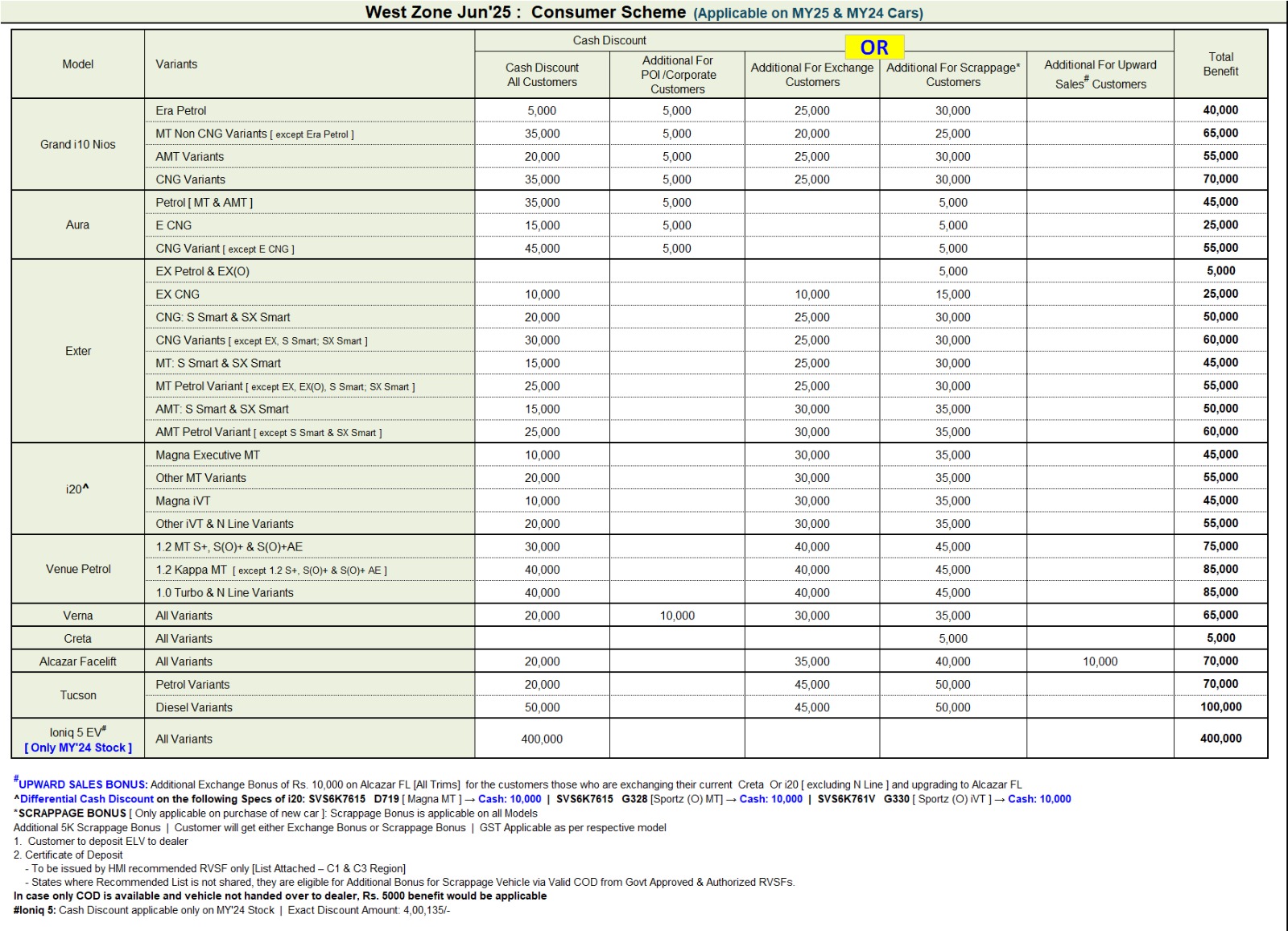Viewport: 1288px width, 931px height.
Task: Click the 'In case only COD is available' note
Action: [280, 896]
